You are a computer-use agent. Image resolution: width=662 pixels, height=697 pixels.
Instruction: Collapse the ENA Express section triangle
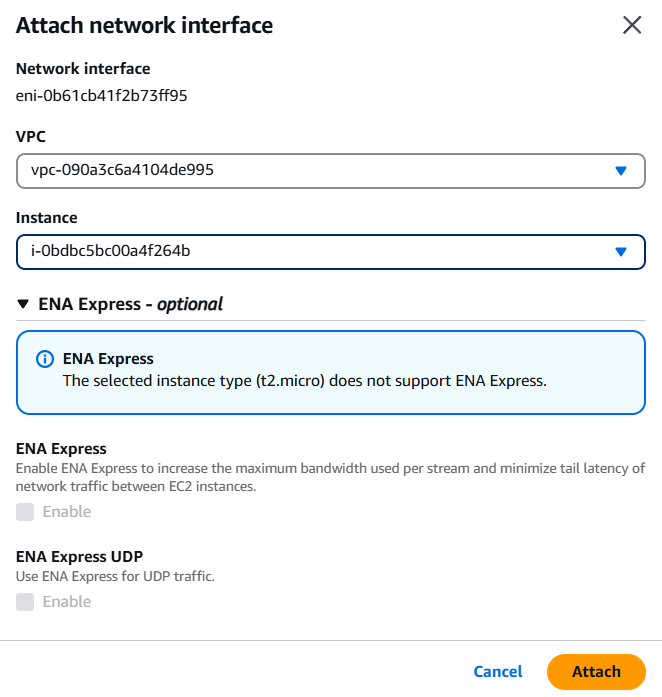pyautogui.click(x=23, y=304)
